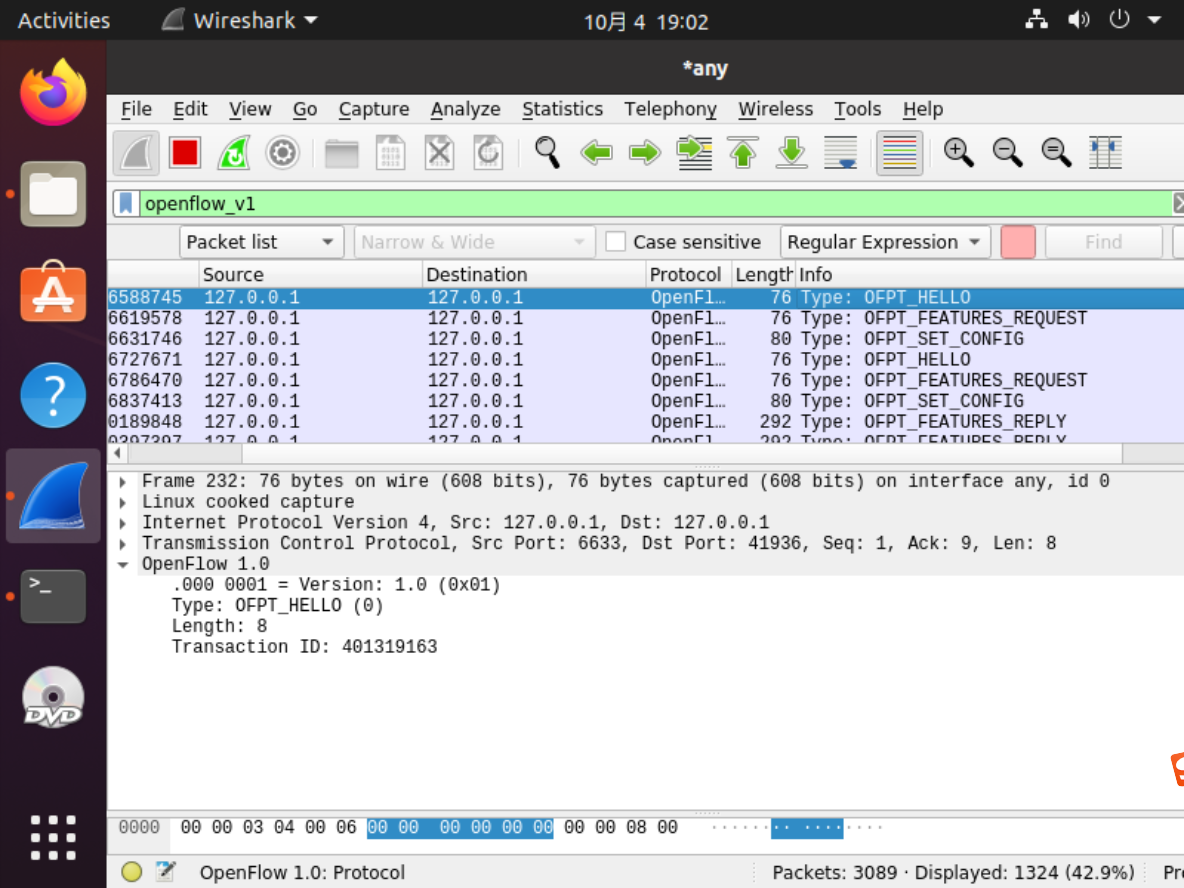Open Files manager in the dock
Image resolution: width=1184 pixels, height=888 pixels.
coord(53,194)
